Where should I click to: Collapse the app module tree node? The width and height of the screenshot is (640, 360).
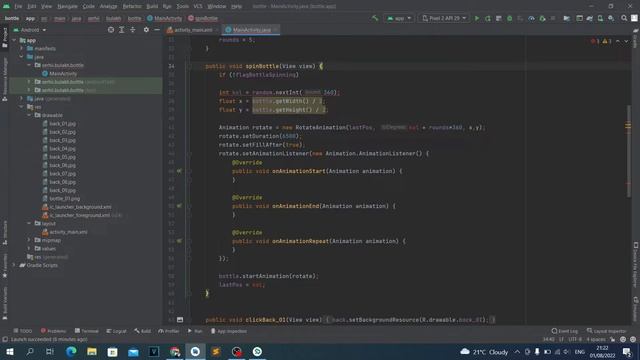coord(14,40)
